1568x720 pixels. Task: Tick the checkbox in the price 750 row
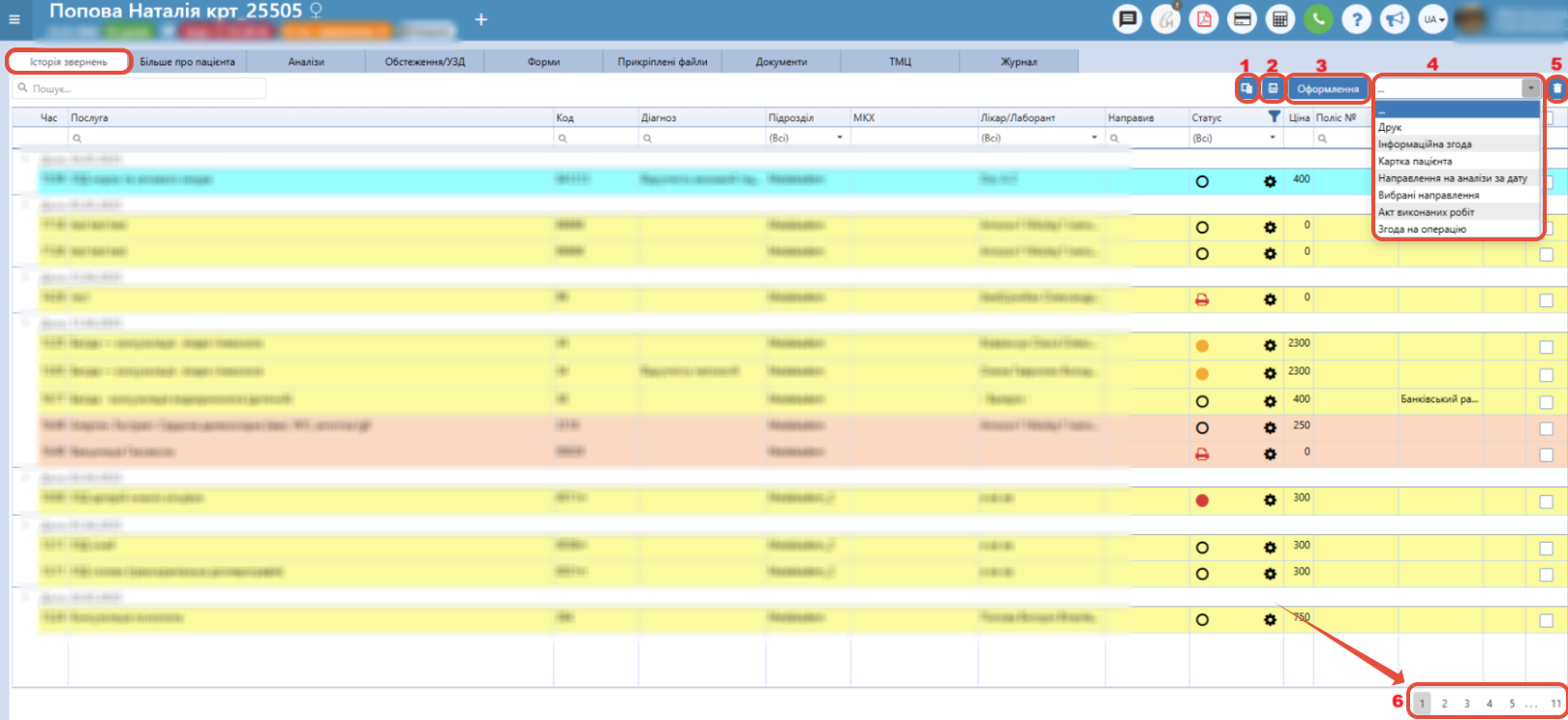(x=1546, y=620)
